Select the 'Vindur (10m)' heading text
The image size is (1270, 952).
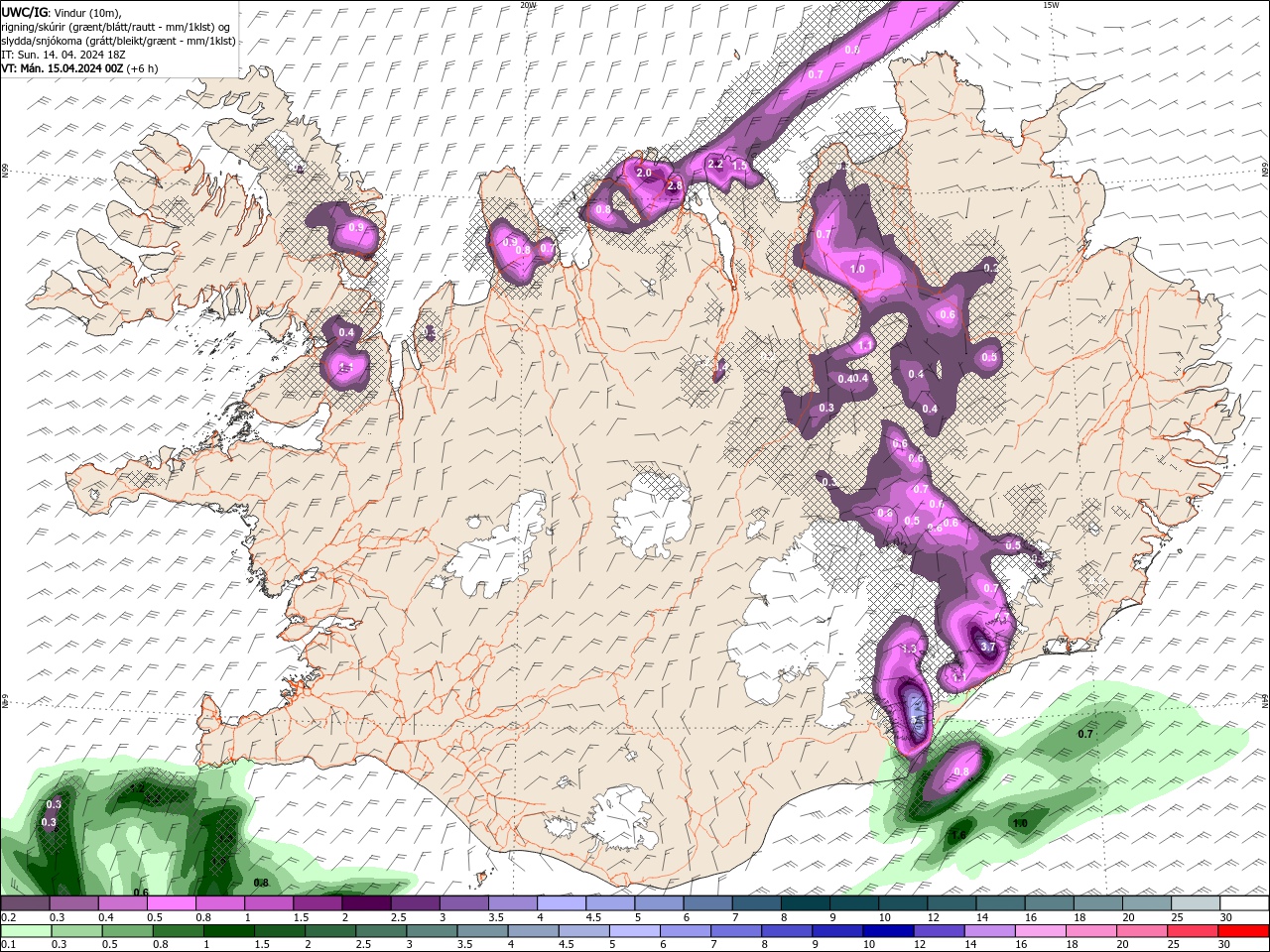click(x=84, y=12)
